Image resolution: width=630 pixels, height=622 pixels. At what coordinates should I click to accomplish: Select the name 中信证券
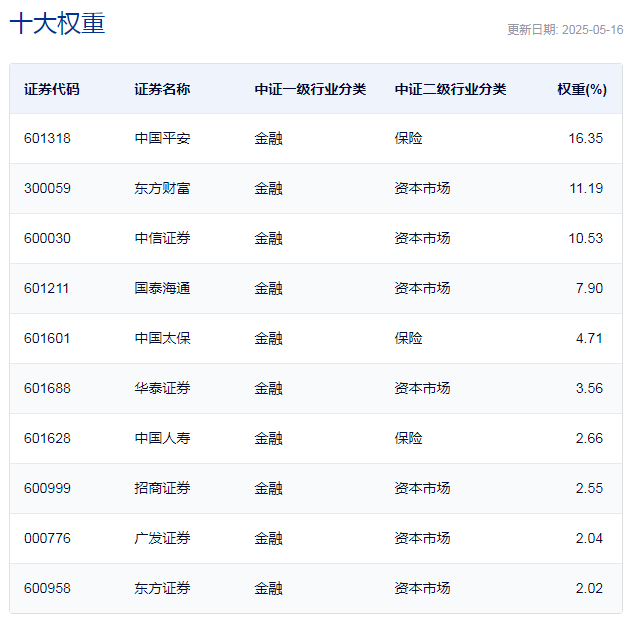coord(162,238)
